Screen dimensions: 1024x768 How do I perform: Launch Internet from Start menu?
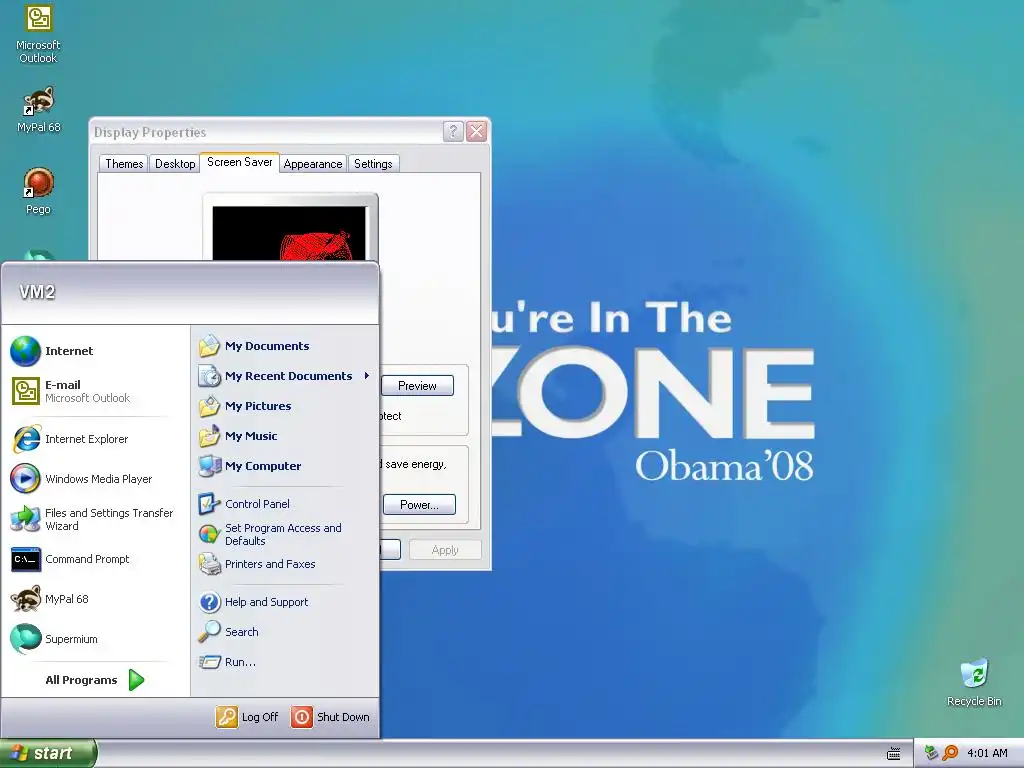[x=95, y=351]
